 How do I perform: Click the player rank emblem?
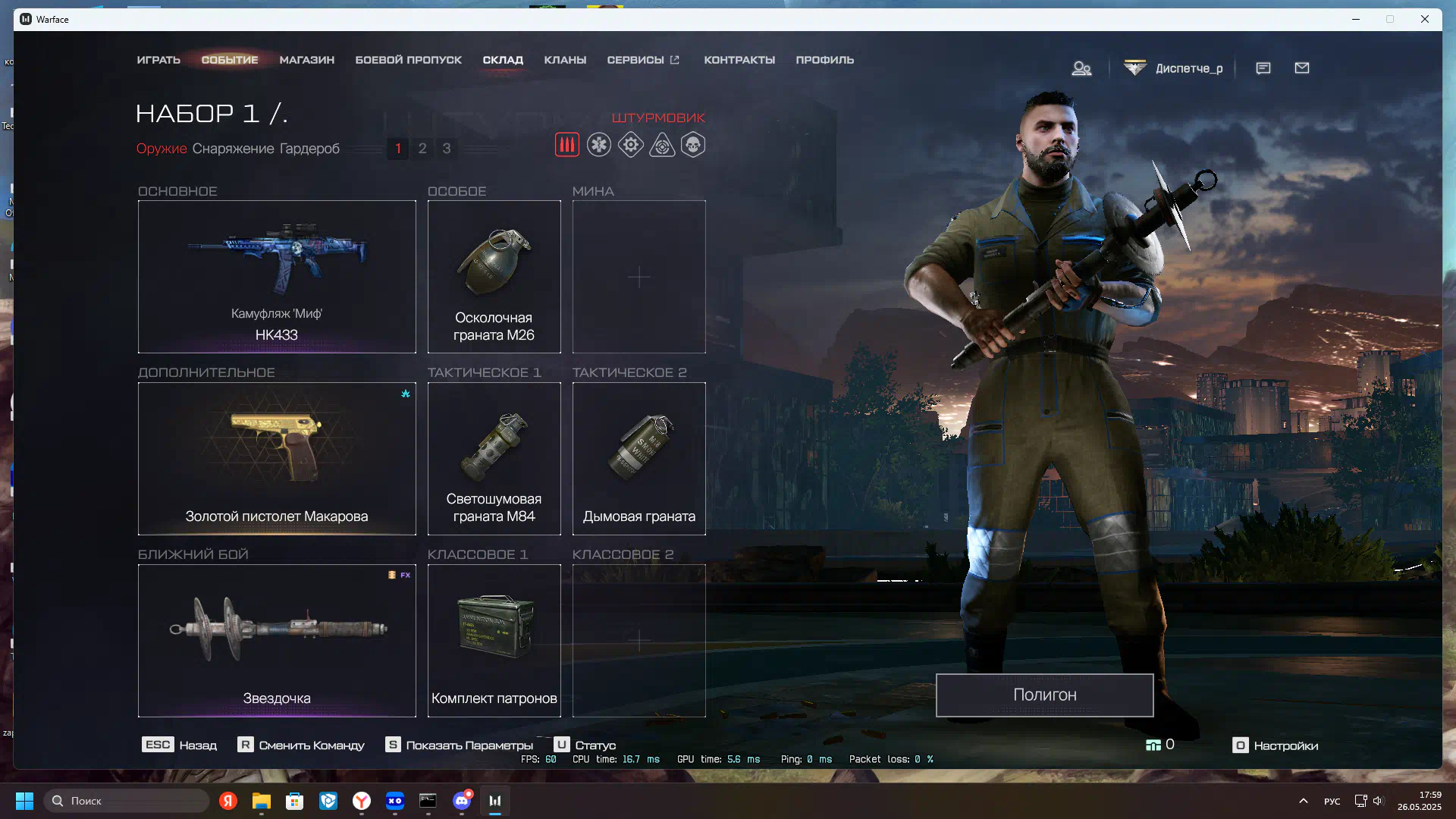(x=1135, y=68)
